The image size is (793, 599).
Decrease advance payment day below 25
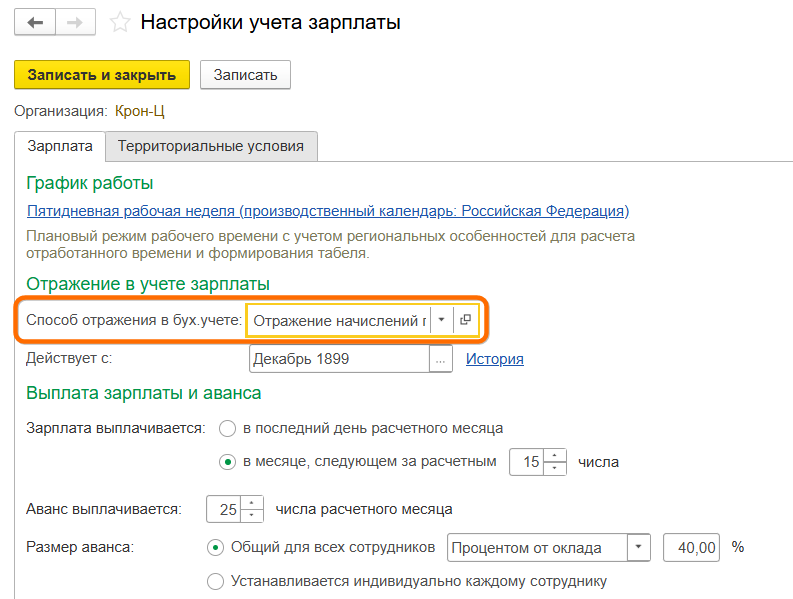click(252, 516)
